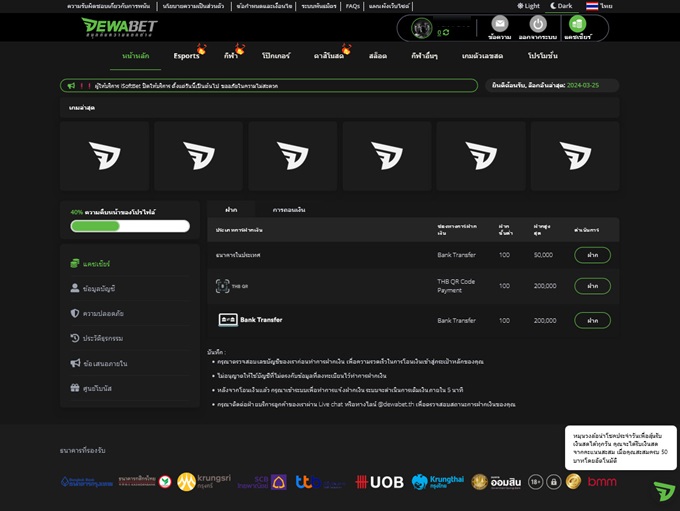Open the Thai language selector
This screenshot has width=680, height=511.
click(x=600, y=6)
